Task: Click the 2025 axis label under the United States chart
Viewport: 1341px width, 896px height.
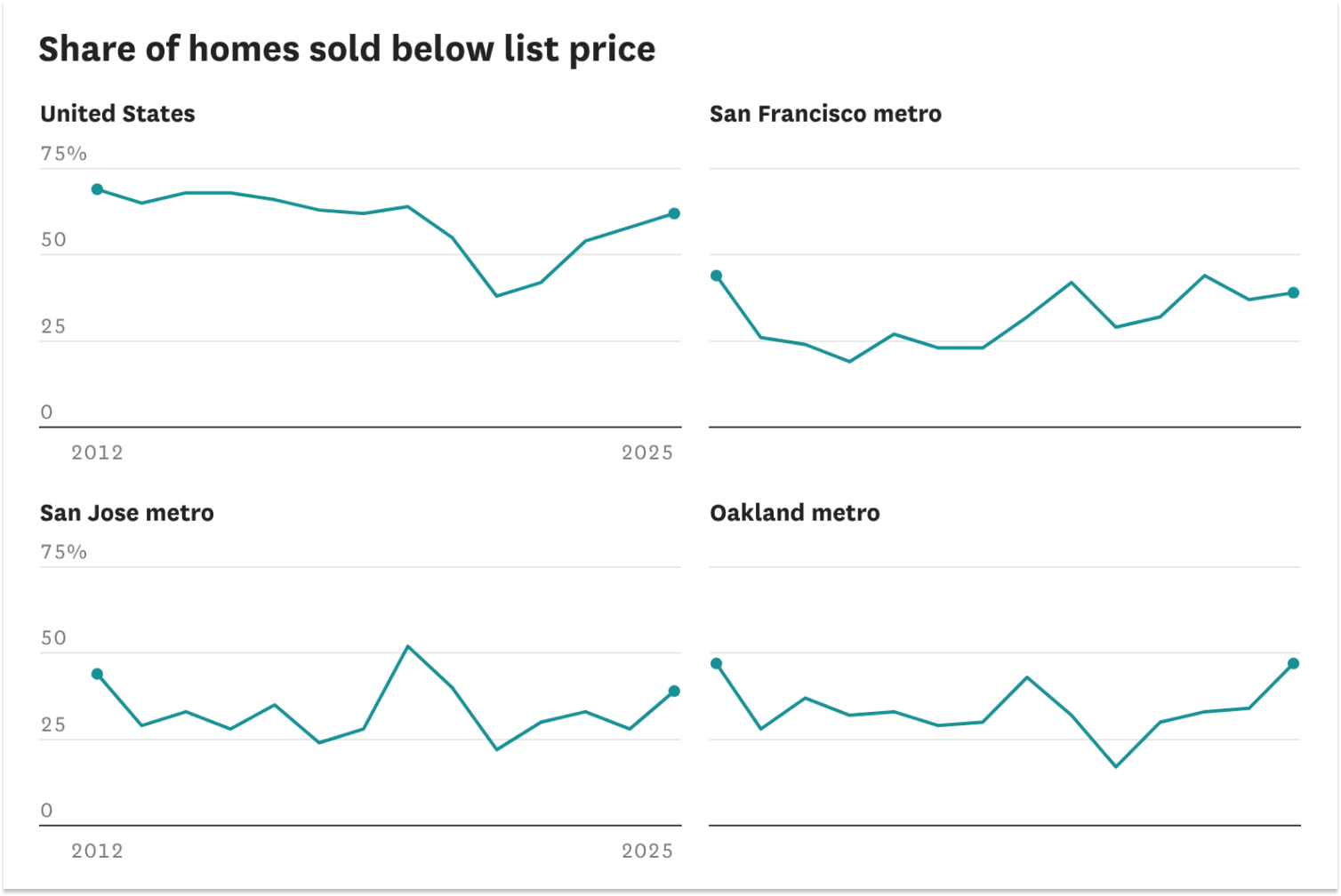Action: coord(647,452)
